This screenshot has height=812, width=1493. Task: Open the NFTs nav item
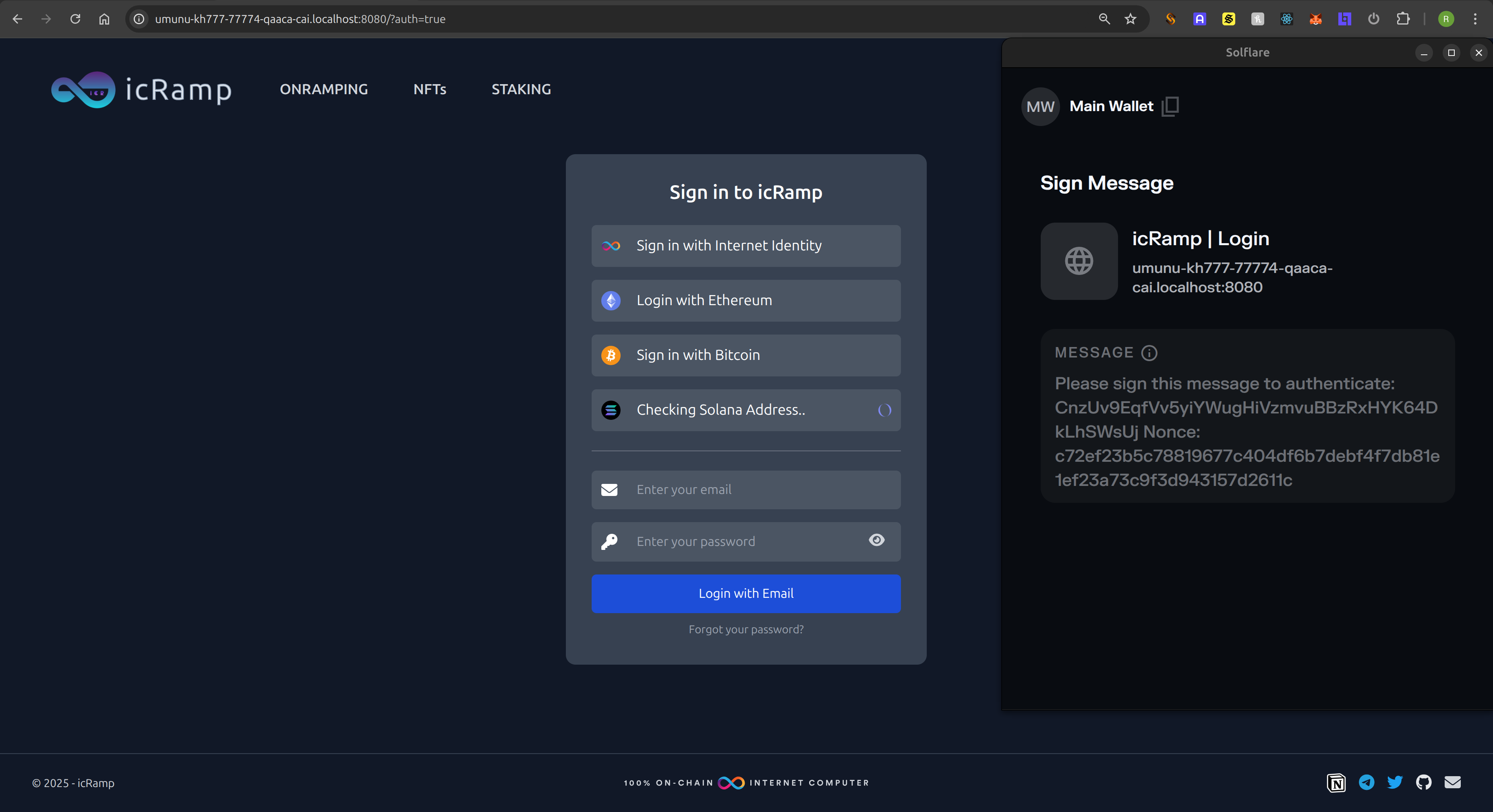tap(429, 89)
